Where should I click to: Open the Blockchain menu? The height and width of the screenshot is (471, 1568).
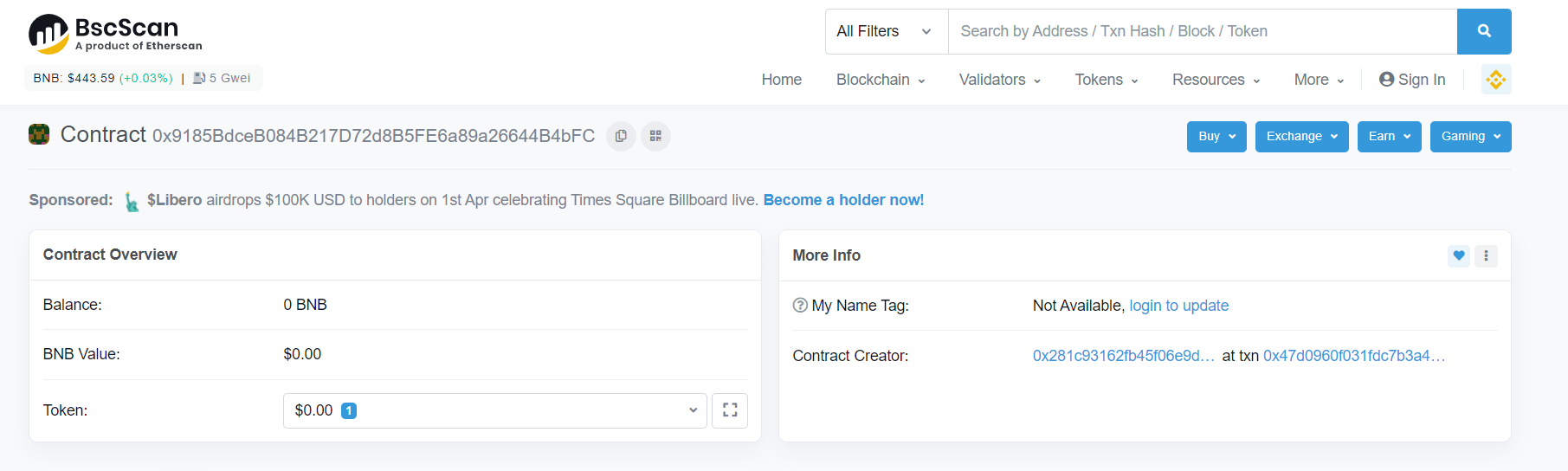(880, 80)
